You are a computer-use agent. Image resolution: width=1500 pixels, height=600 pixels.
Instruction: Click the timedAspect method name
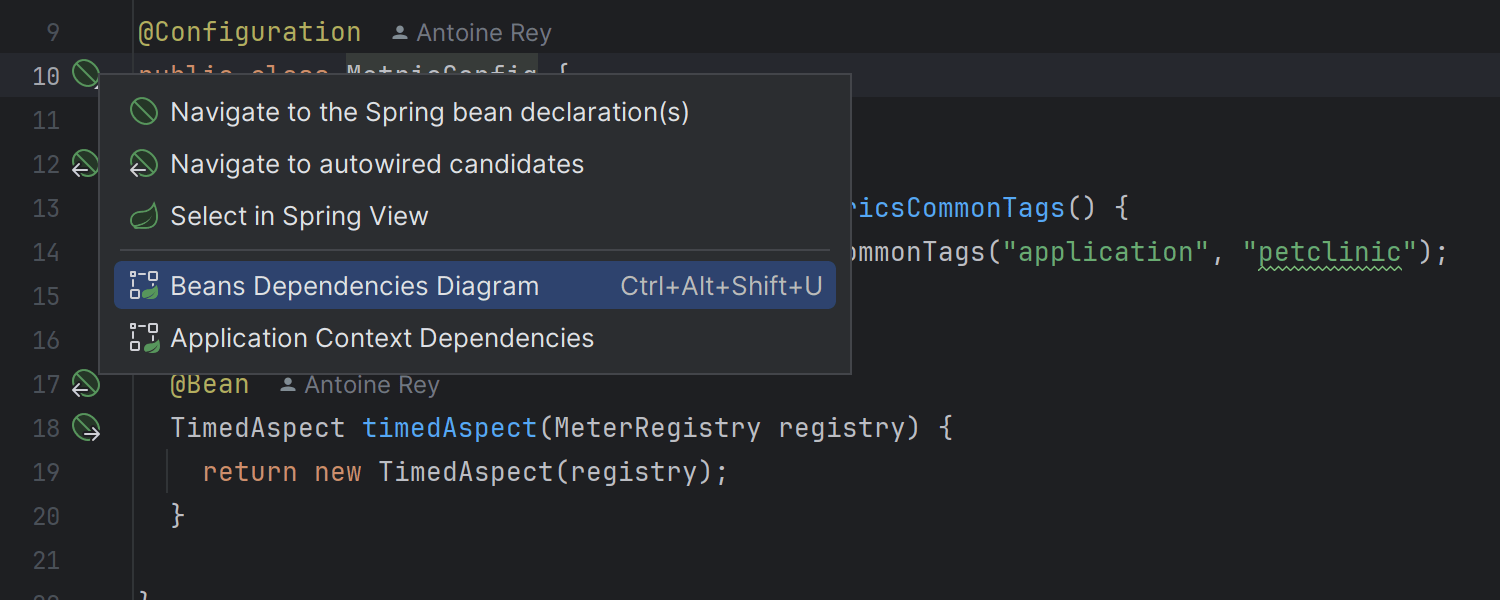450,428
